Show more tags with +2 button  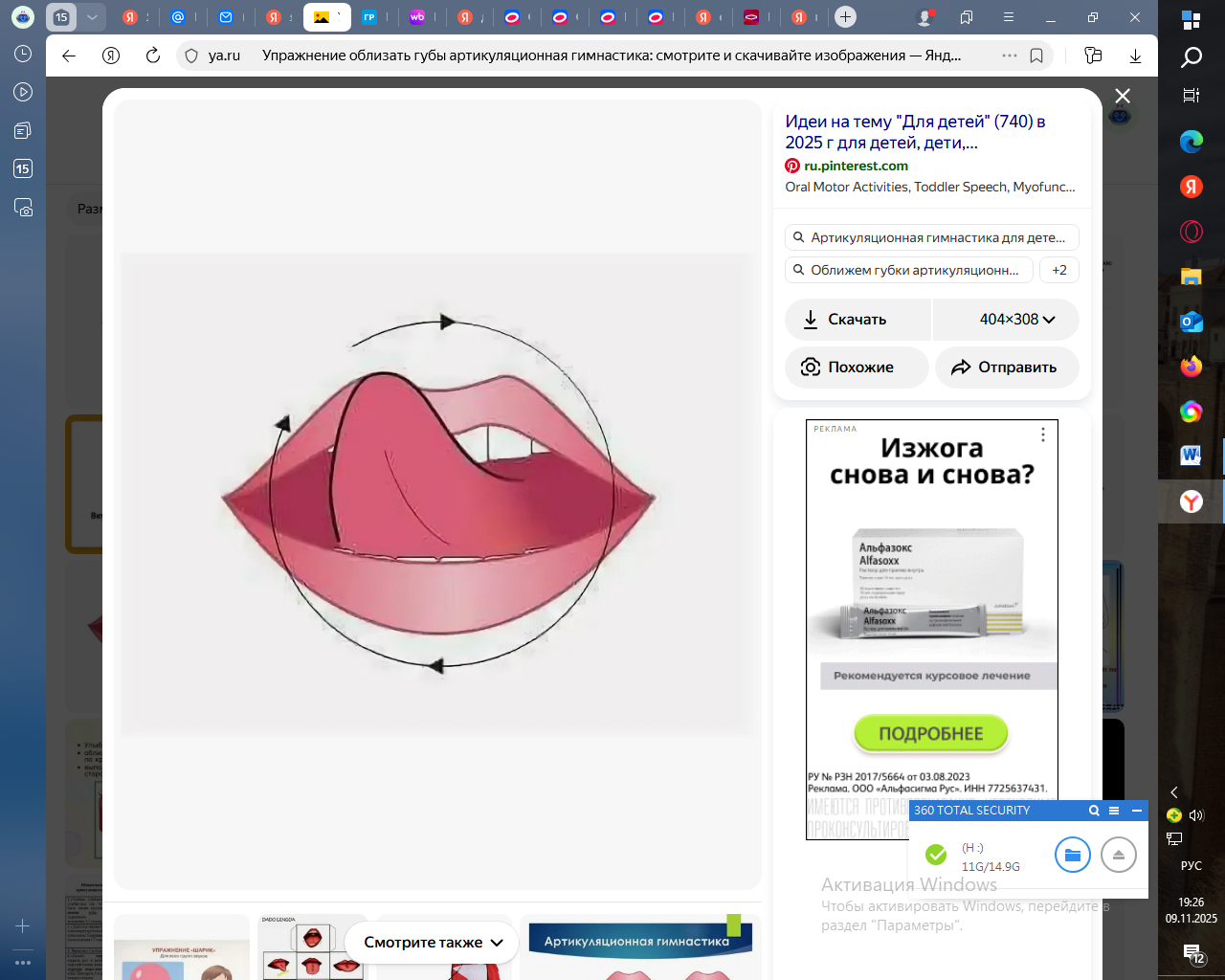pyautogui.click(x=1059, y=270)
